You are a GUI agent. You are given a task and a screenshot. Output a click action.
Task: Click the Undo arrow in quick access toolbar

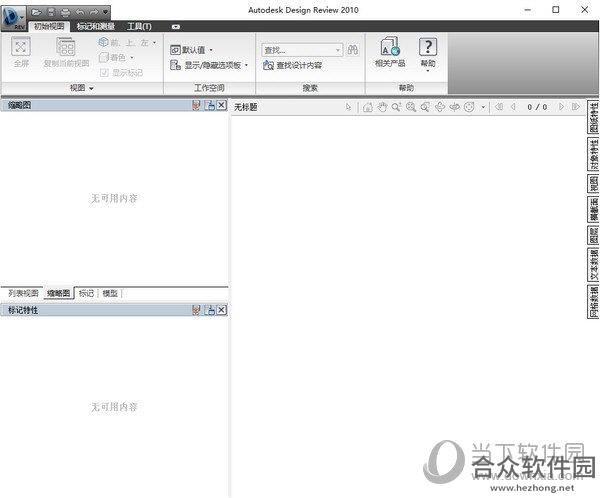80,12
